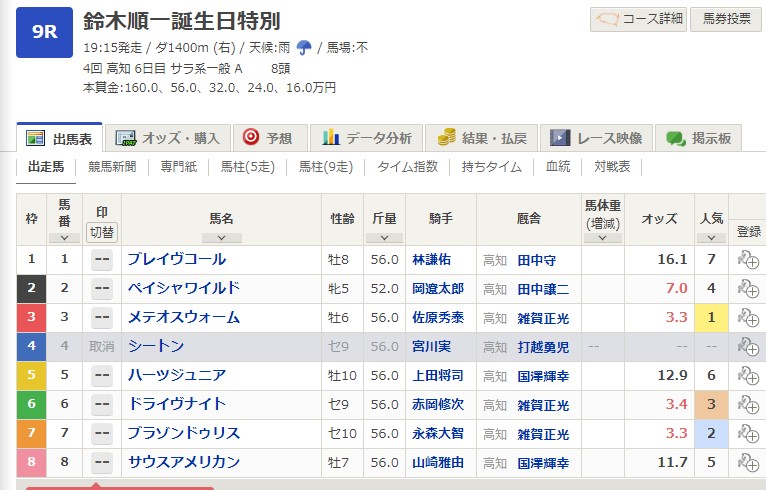Open jockey 山崎雅由 link

click(x=438, y=463)
